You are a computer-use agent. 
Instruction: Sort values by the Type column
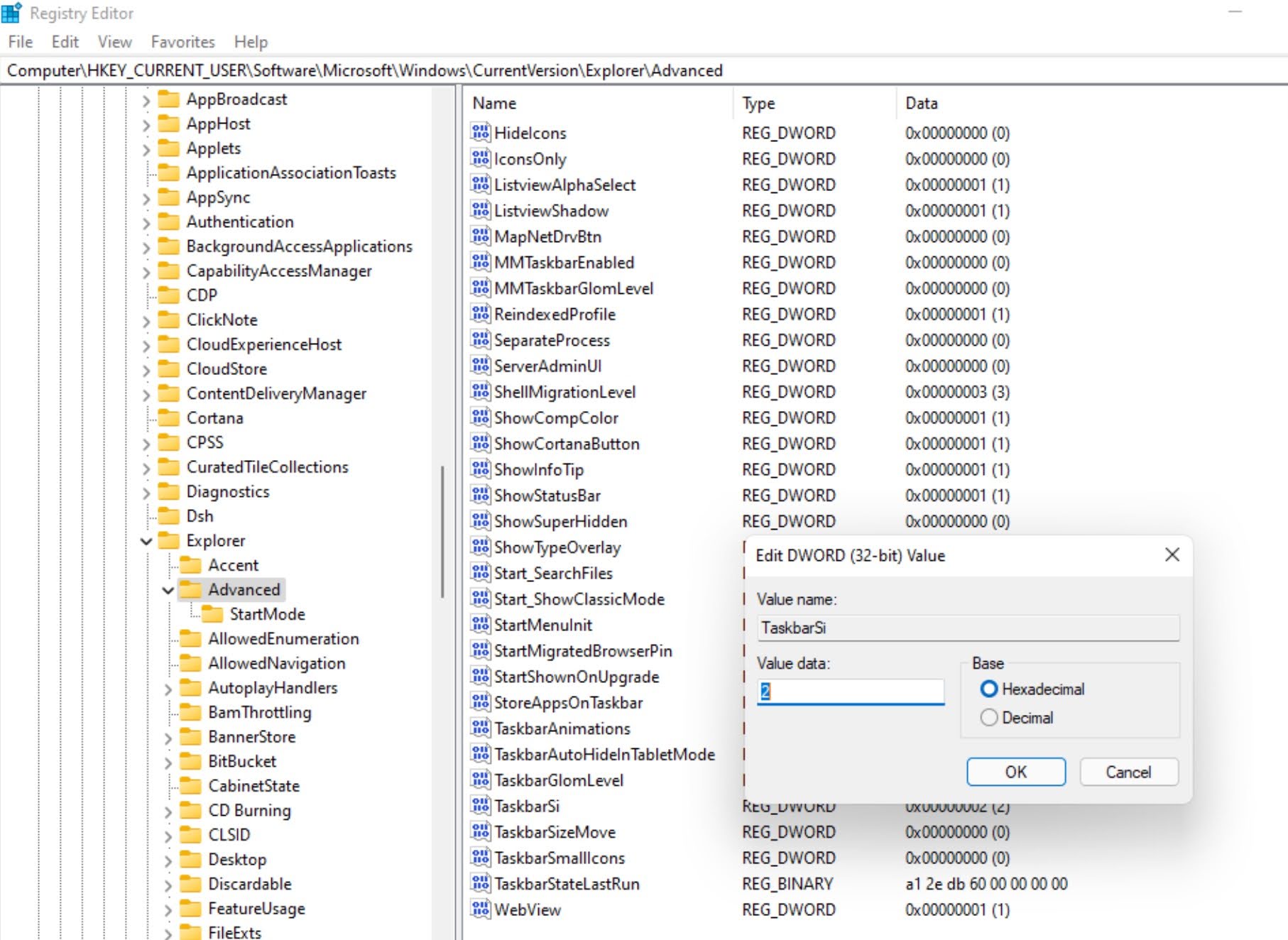pos(814,103)
